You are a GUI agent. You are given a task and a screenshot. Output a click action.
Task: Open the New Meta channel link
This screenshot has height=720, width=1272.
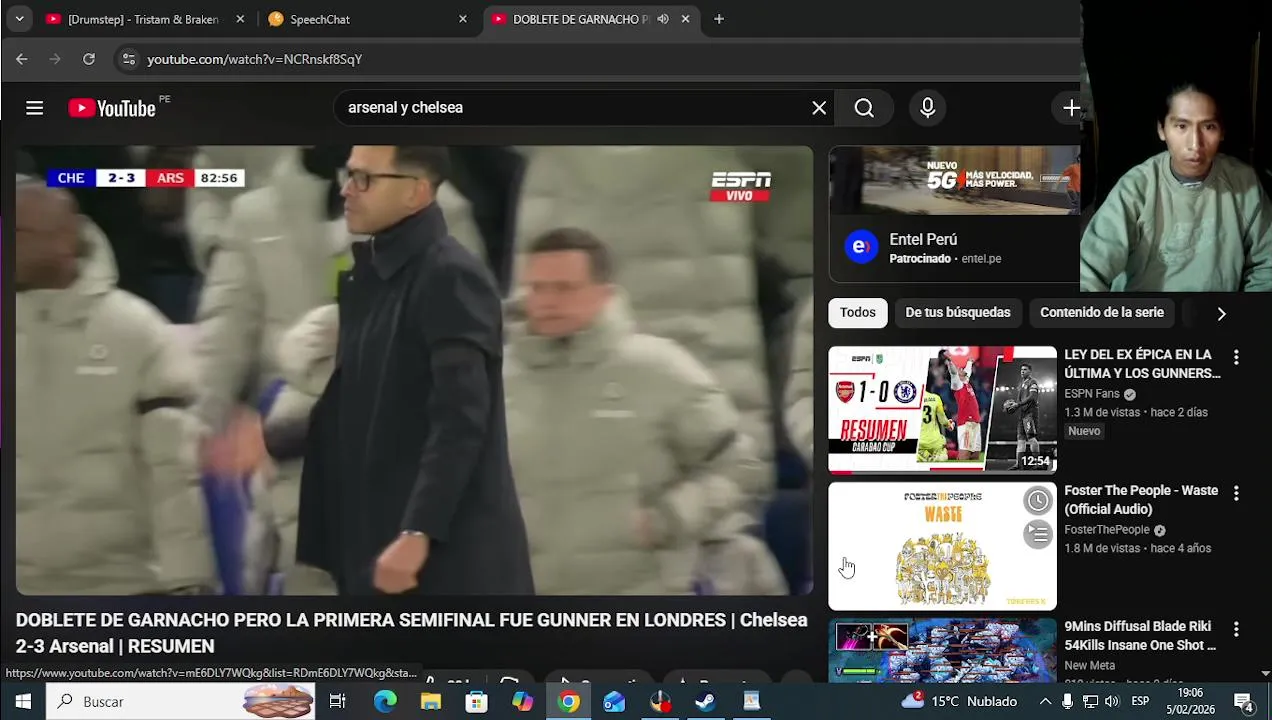(x=1089, y=666)
